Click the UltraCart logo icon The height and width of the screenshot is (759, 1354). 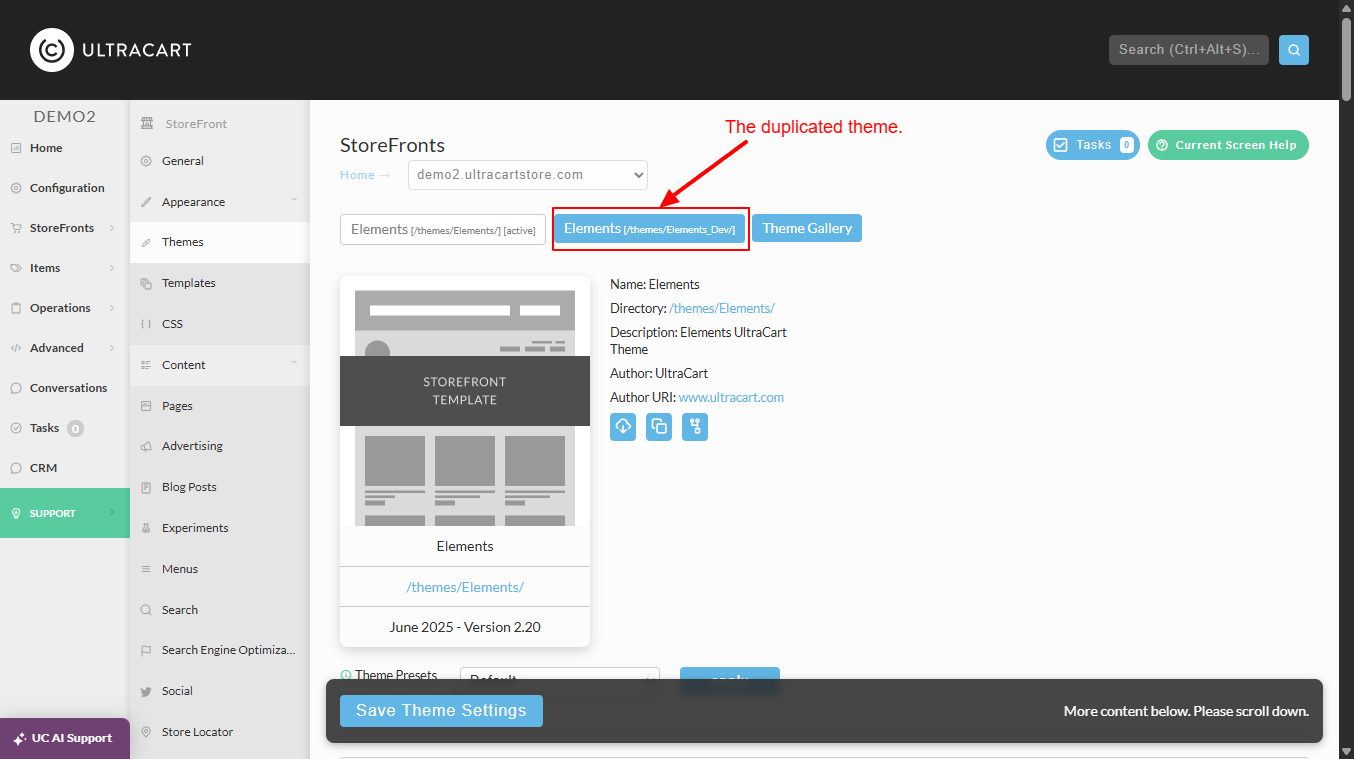(52, 50)
